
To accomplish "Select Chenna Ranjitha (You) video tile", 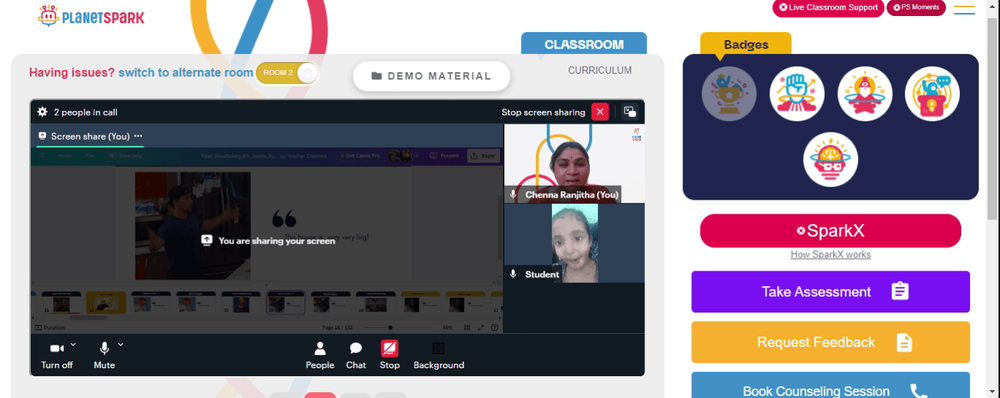I will pyautogui.click(x=574, y=163).
